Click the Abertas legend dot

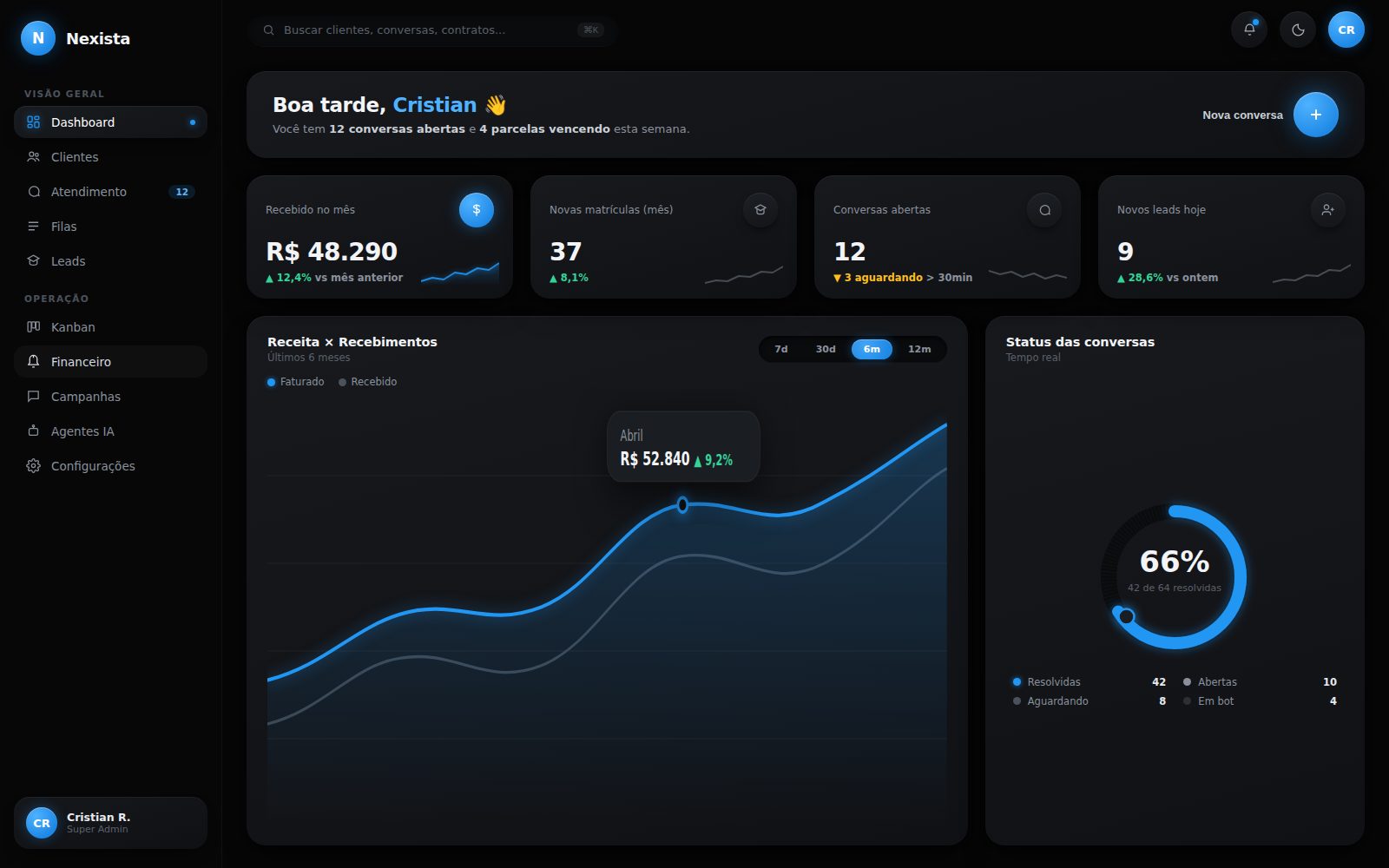[1187, 682]
